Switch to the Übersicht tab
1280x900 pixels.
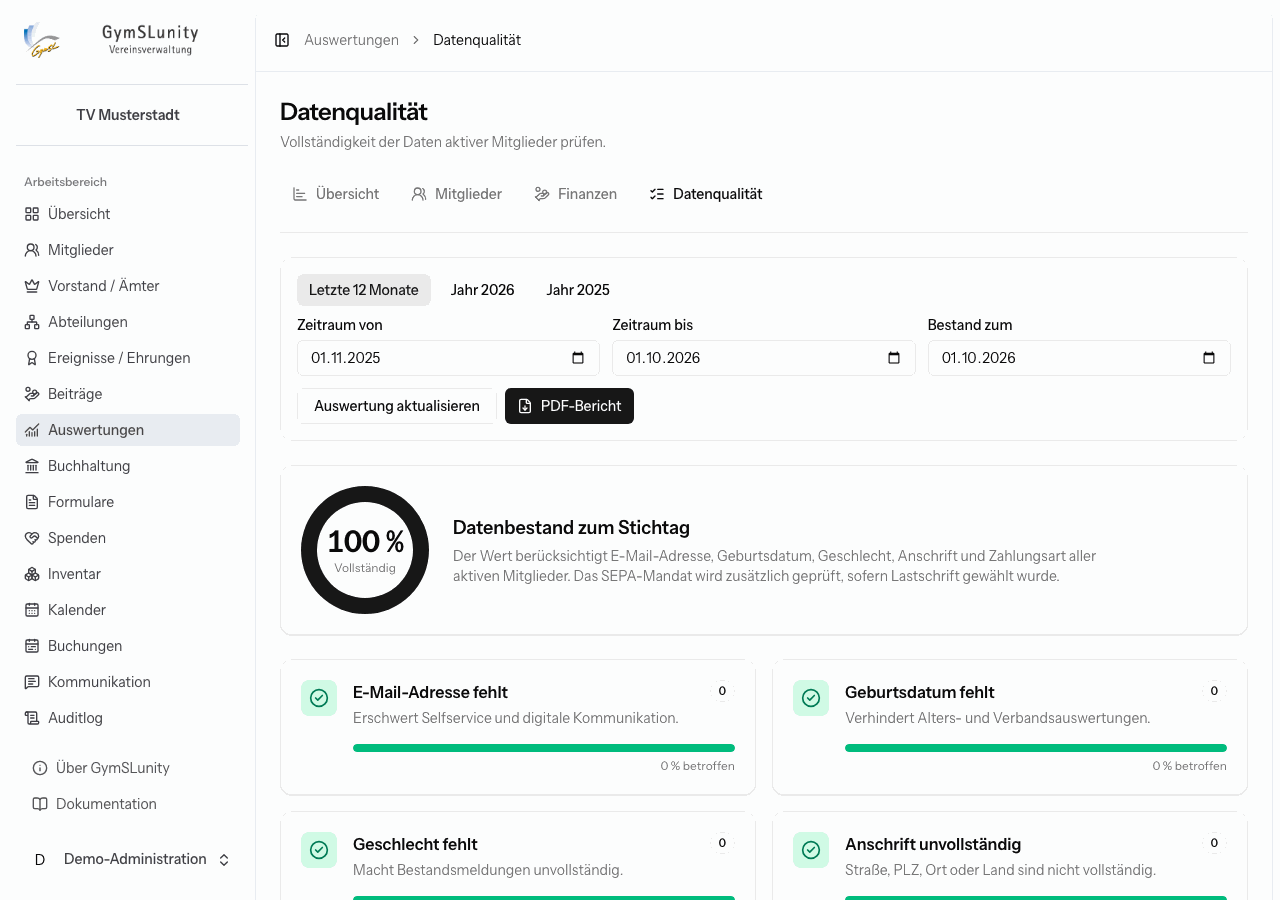pyautogui.click(x=336, y=194)
